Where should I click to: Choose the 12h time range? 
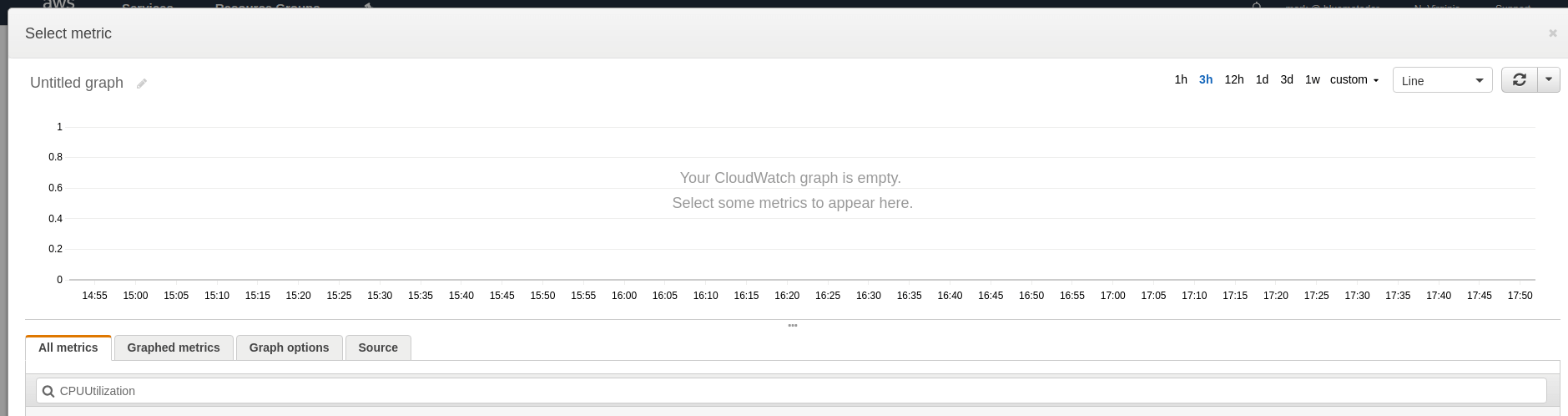[1234, 80]
